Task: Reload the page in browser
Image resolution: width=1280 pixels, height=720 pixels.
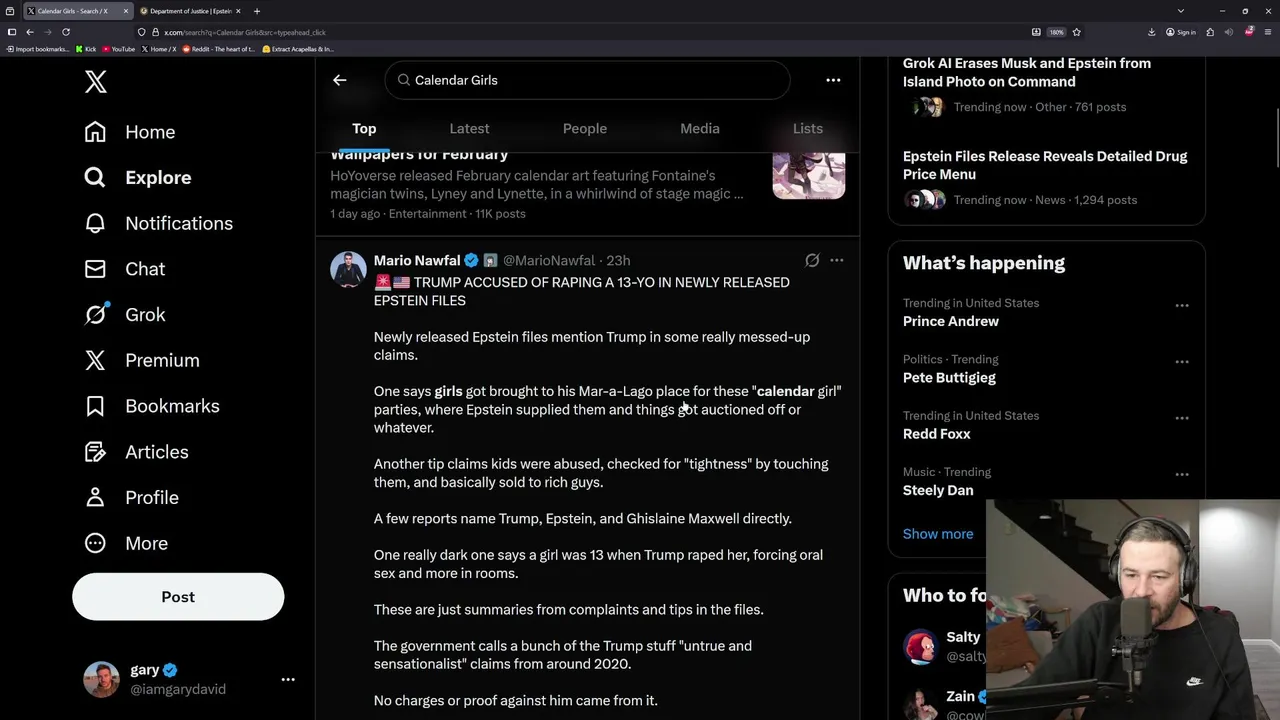Action: tap(66, 32)
